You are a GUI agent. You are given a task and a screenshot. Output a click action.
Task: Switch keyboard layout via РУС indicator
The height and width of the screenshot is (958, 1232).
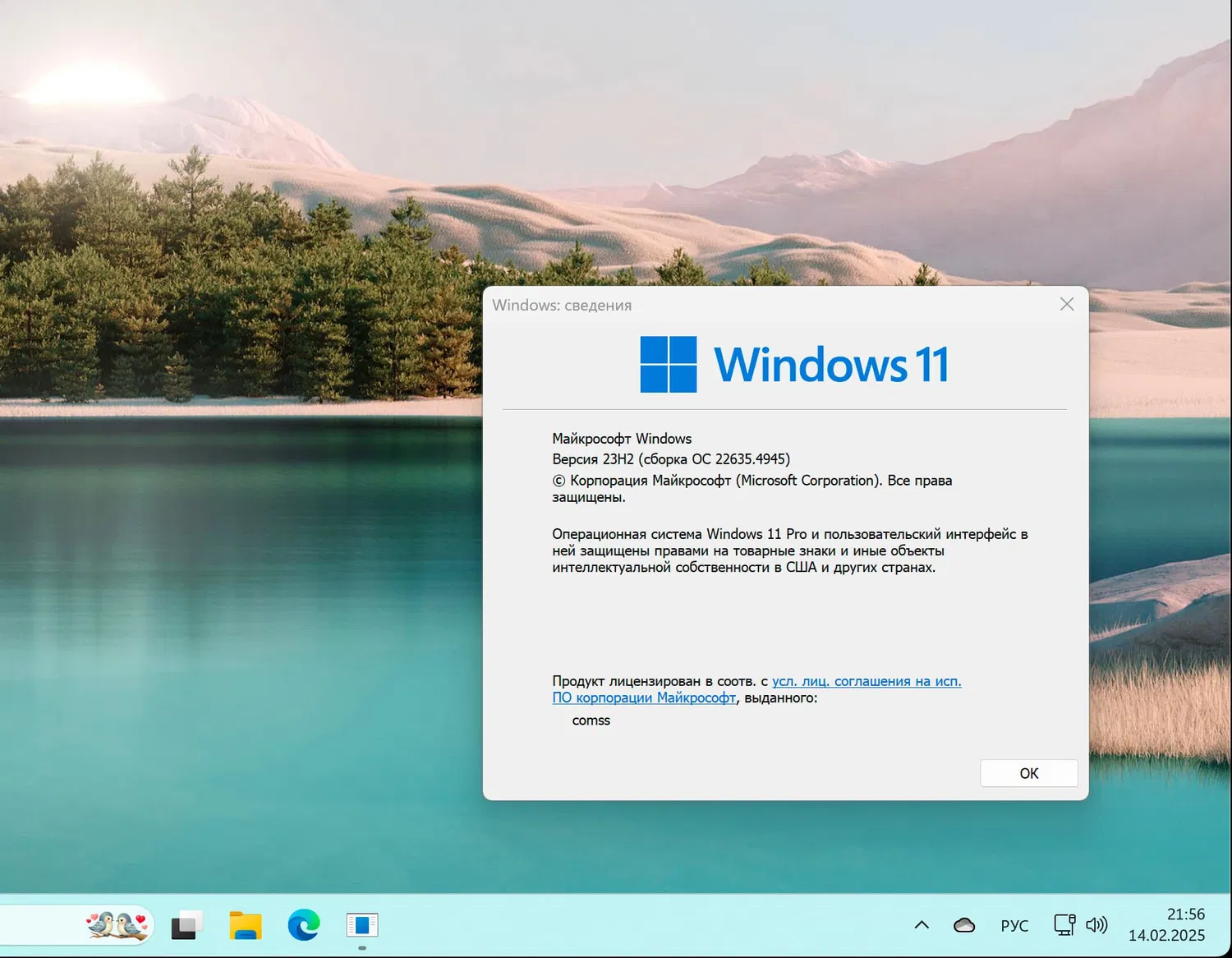coord(1014,924)
